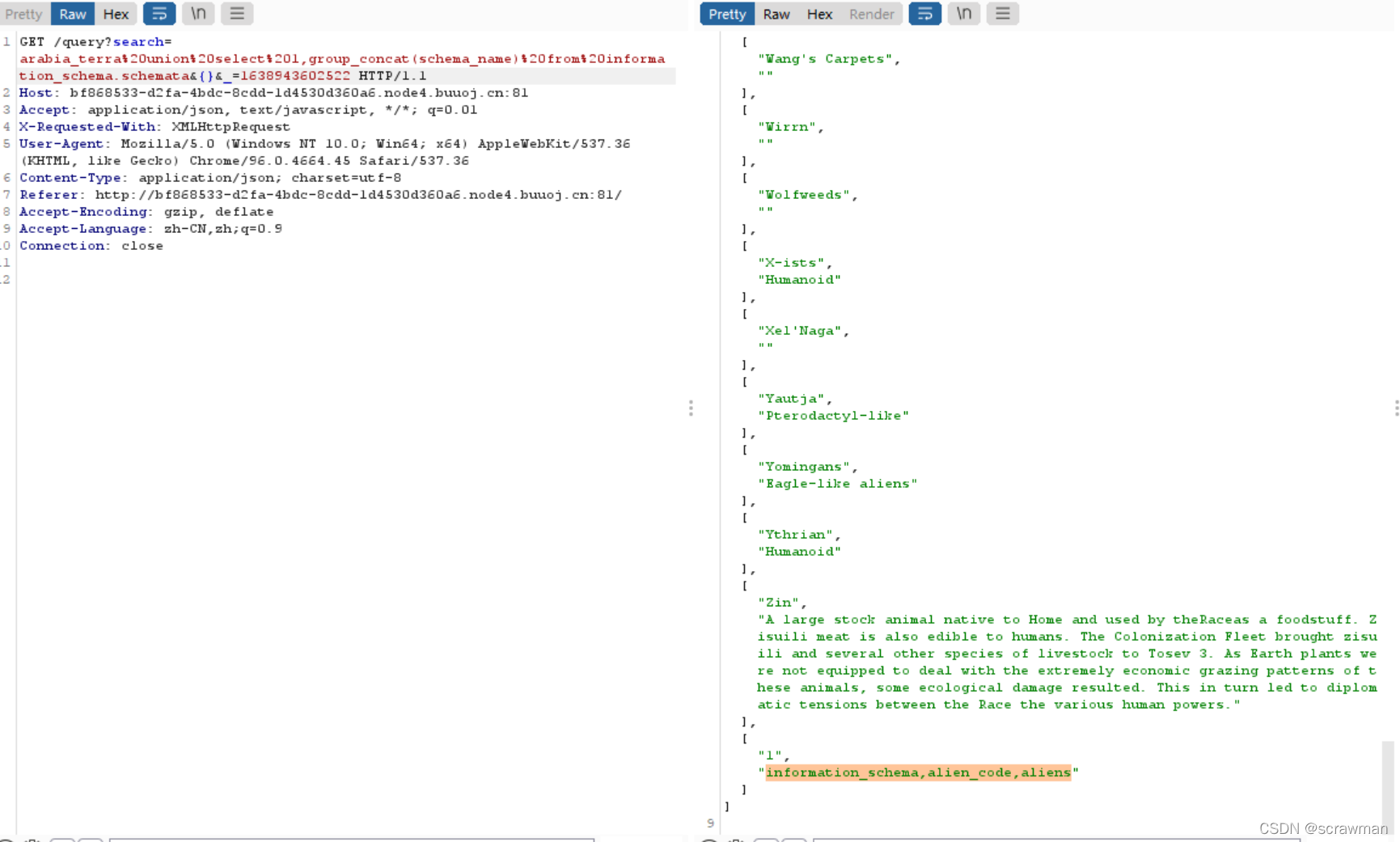Click the Accept-Language header line
The width and height of the screenshot is (1400, 842).
click(x=150, y=229)
